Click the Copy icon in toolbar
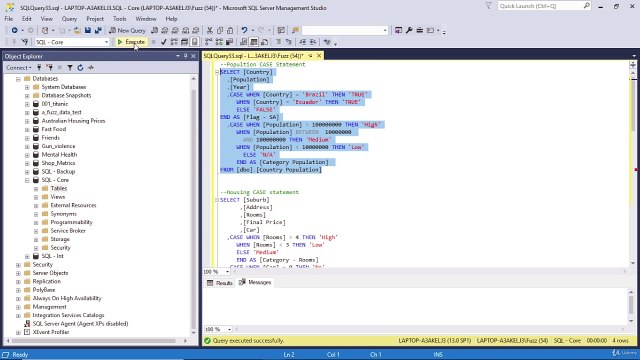Viewport: 640px width, 360px height. point(220,30)
